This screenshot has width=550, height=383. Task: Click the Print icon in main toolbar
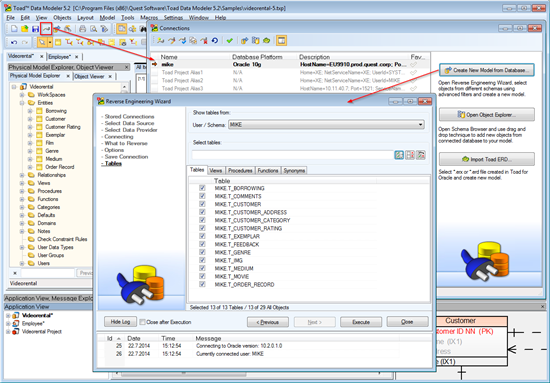pos(82,29)
